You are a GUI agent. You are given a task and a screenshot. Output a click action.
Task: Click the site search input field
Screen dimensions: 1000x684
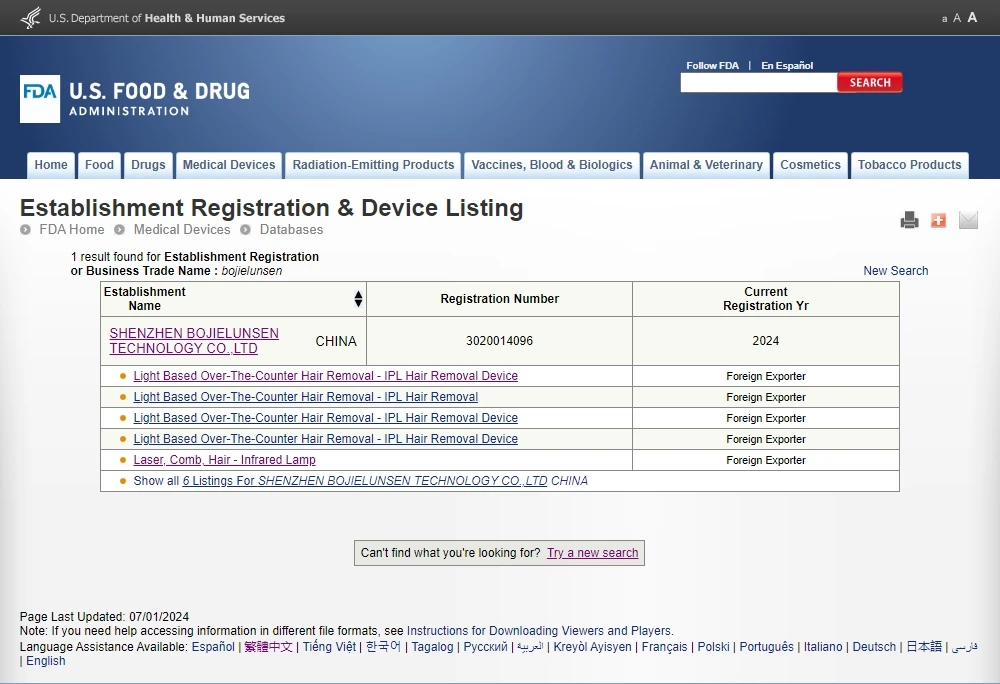[x=758, y=83]
